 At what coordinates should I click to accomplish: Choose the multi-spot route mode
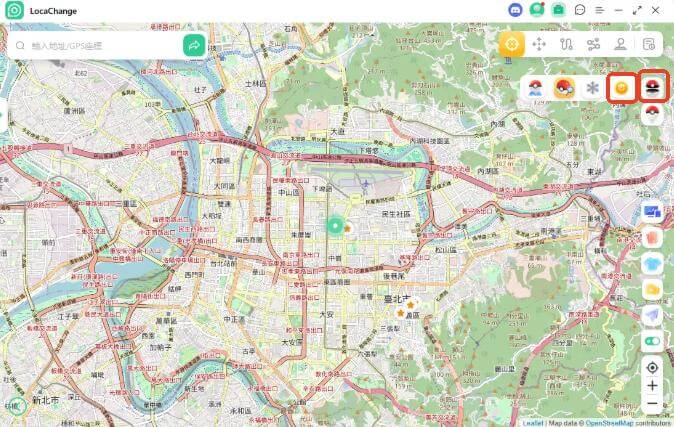coord(593,44)
